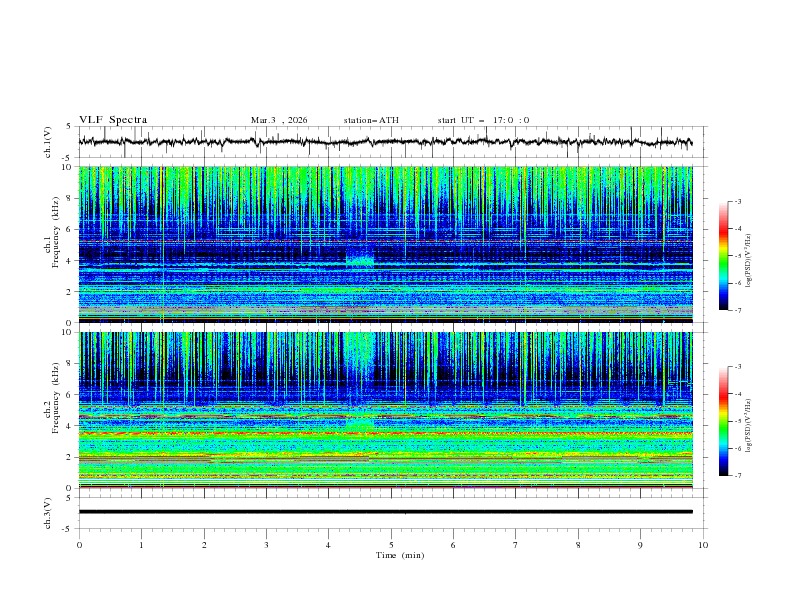Click the 'VLF Spectra' title text
Image resolution: width=792 pixels, height=612 pixels.
[x=113, y=120]
